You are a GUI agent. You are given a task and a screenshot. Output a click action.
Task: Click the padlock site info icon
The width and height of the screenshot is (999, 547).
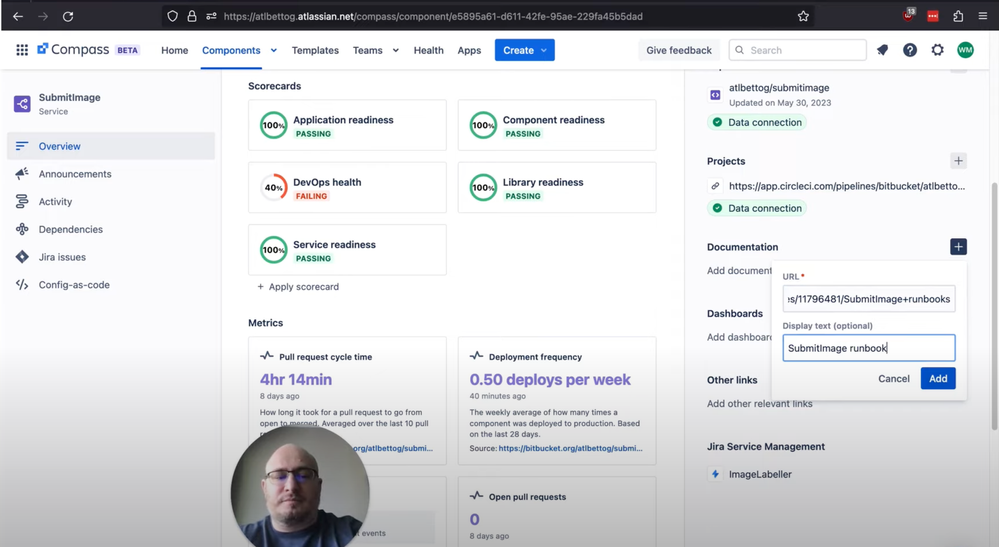[x=192, y=17]
